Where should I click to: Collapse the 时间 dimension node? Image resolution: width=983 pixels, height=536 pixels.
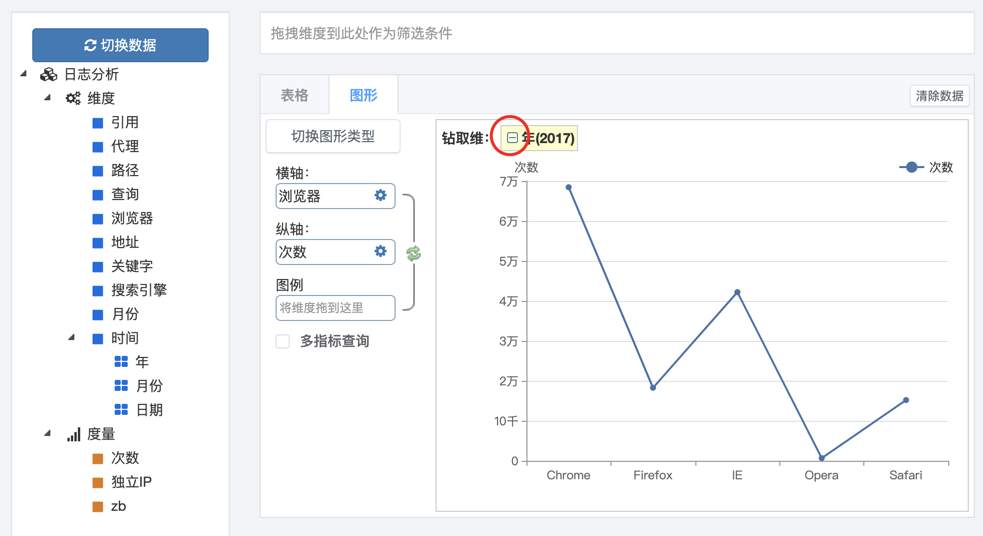pos(71,338)
